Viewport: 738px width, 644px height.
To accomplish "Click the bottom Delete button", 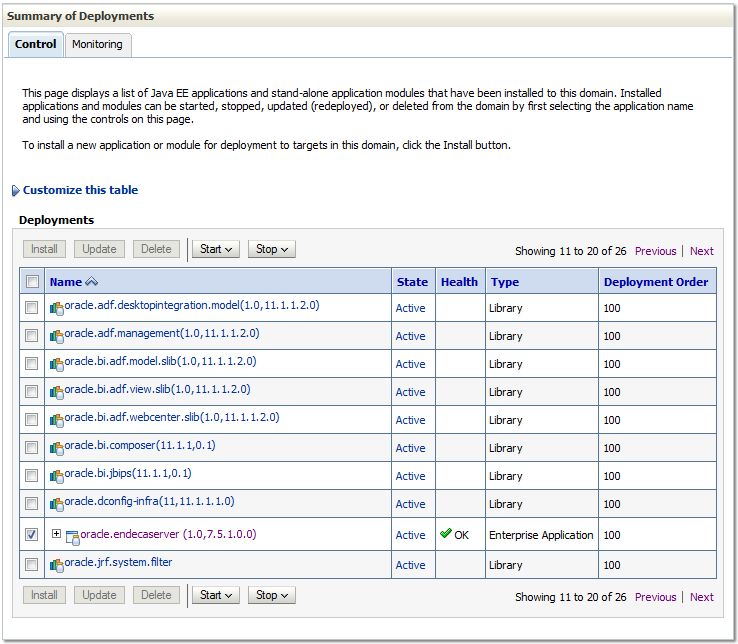I will (156, 595).
